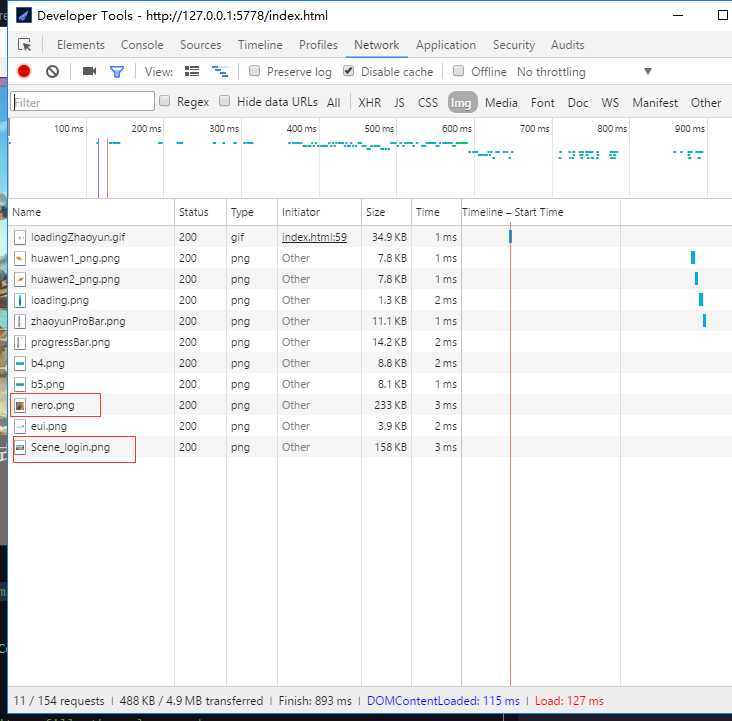
Task: Tick the Offline checkbox
Action: (459, 71)
